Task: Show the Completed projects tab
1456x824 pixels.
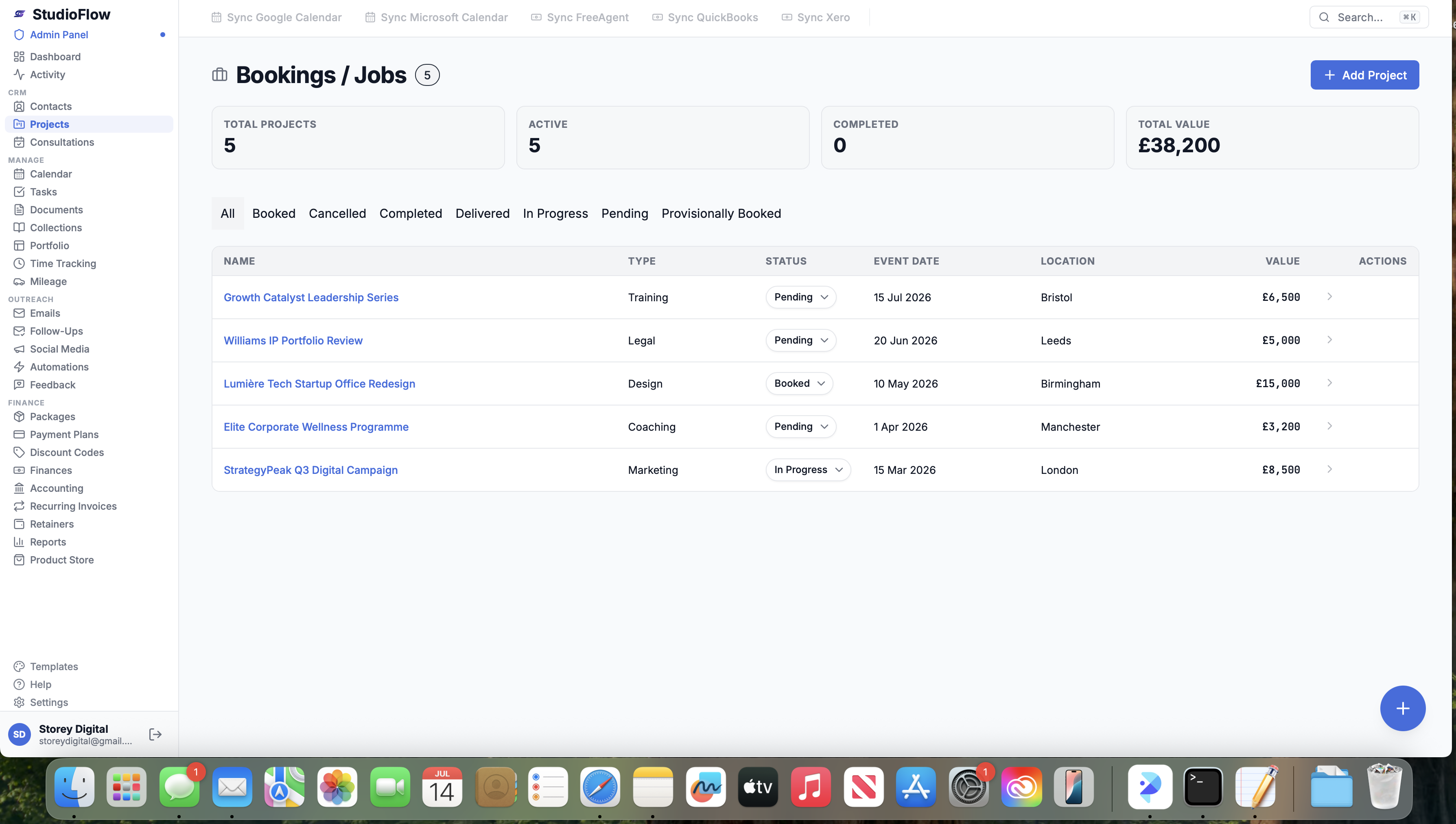Action: click(411, 213)
